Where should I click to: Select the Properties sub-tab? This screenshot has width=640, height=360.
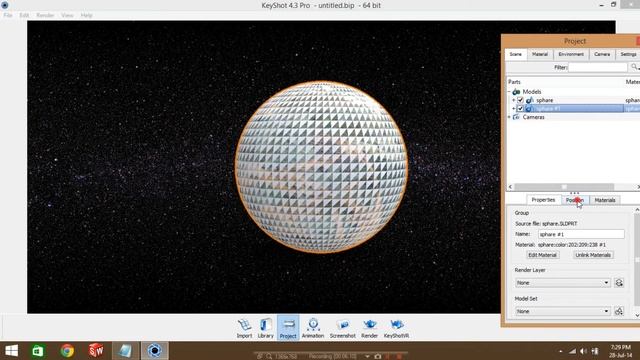coord(543,200)
